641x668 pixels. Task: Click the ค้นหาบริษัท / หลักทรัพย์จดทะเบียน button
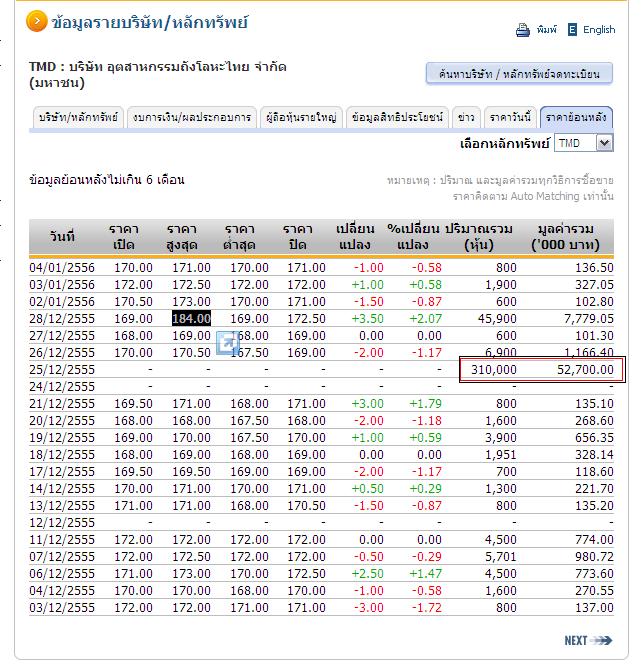[x=519, y=74]
